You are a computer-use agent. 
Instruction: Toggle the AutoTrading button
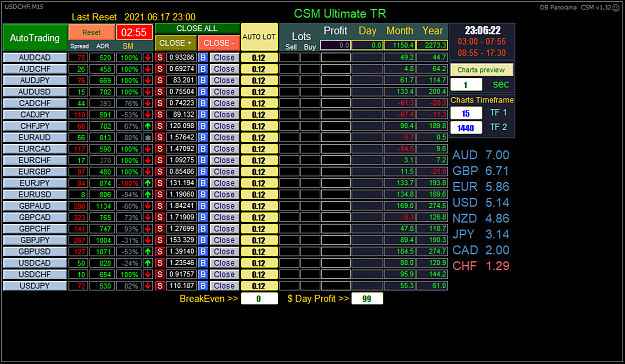(x=35, y=38)
